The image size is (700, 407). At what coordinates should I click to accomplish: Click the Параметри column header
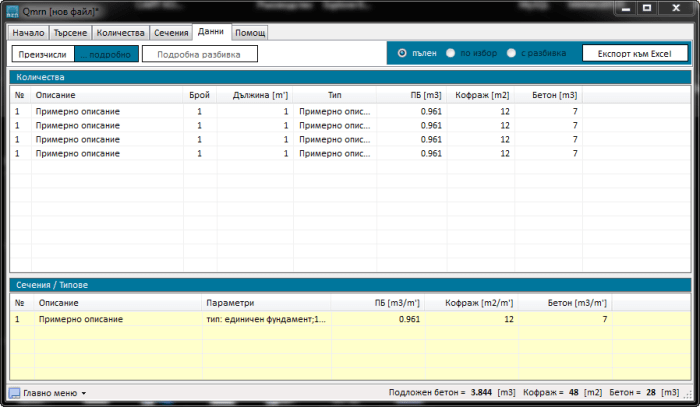231,302
